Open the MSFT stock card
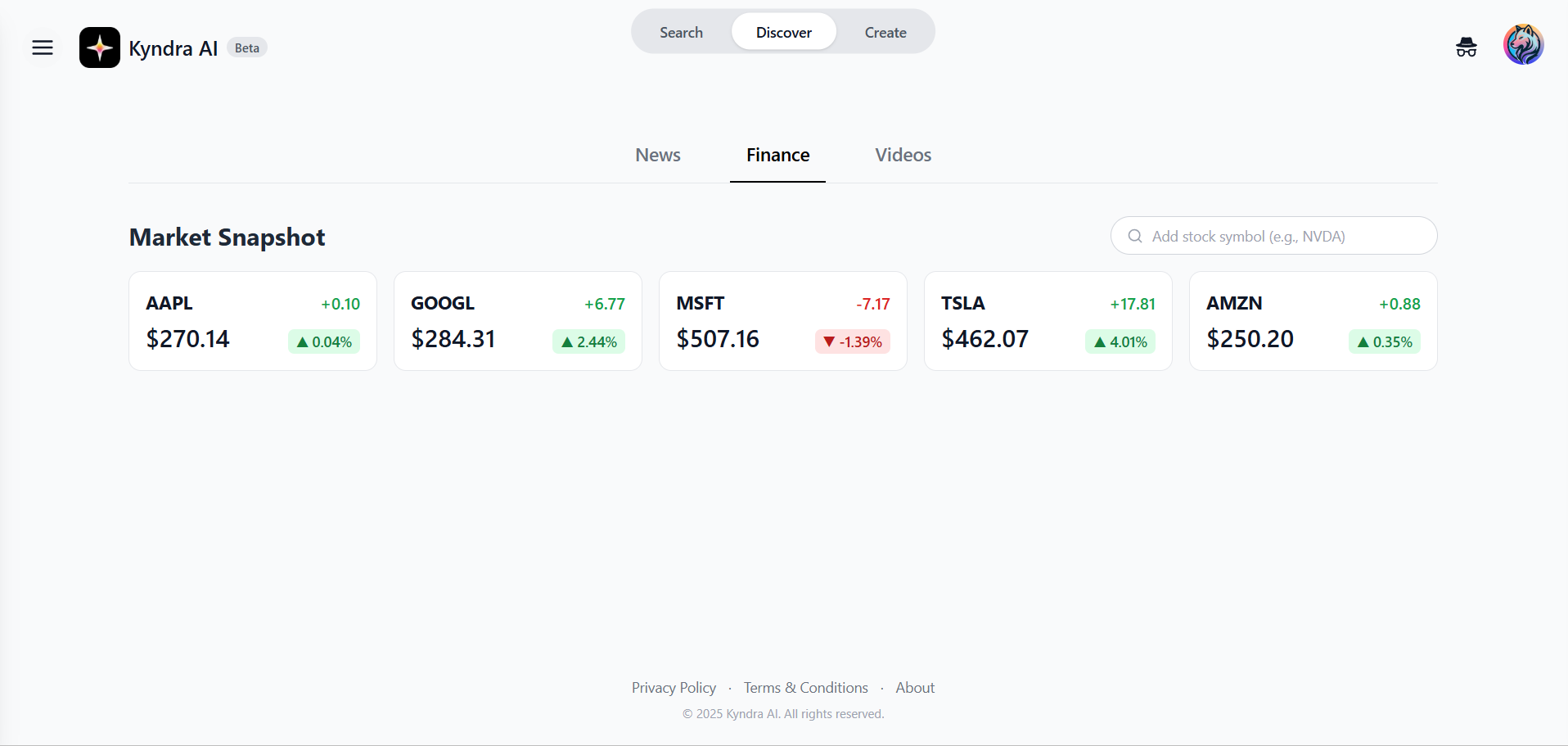The image size is (1568, 746). point(783,321)
